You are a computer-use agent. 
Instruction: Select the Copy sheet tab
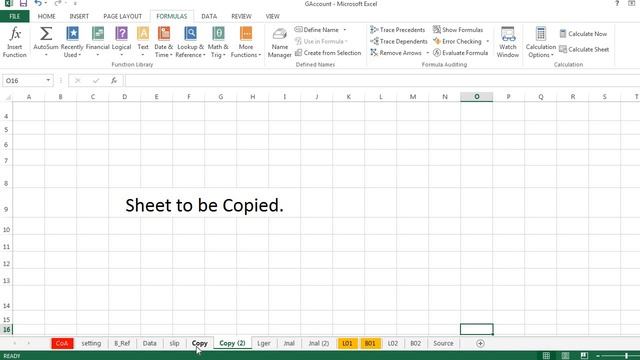(200, 343)
